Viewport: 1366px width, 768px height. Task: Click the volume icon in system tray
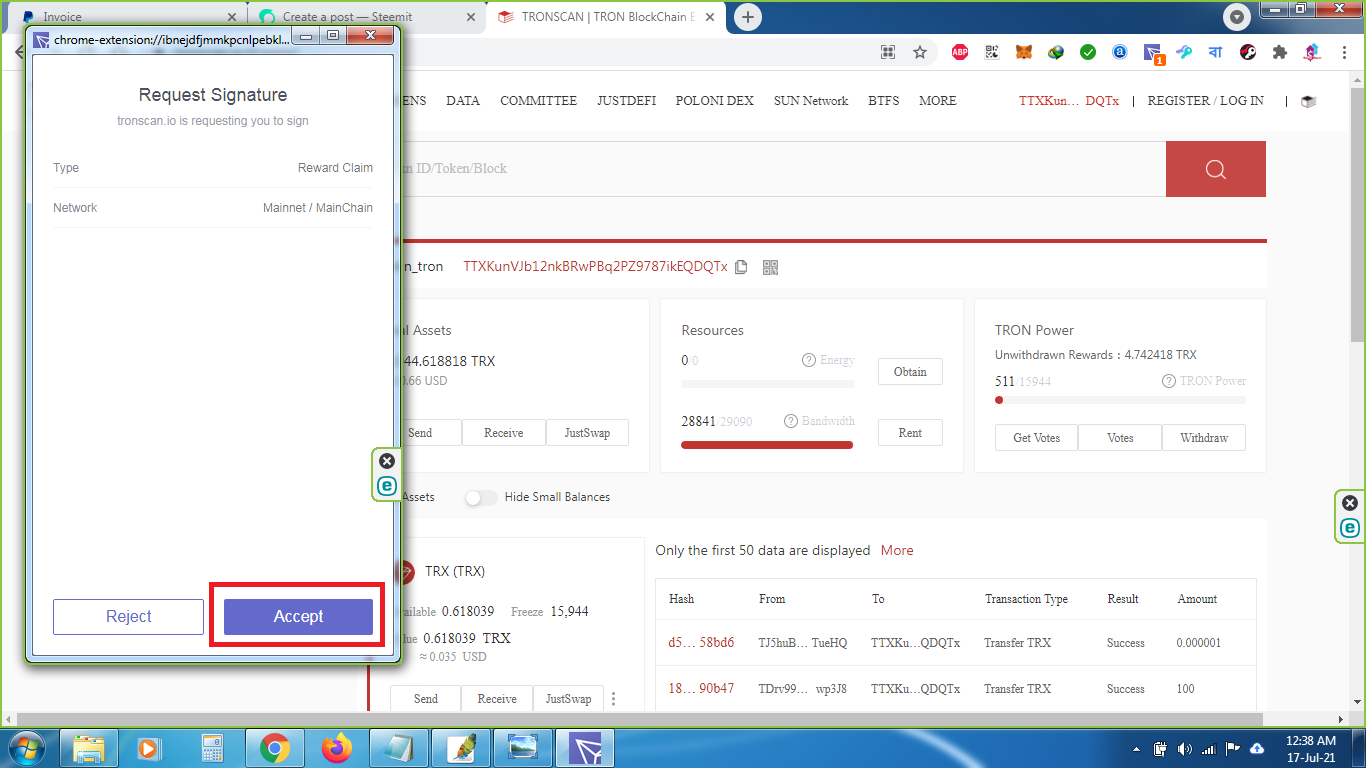pyautogui.click(x=1185, y=749)
